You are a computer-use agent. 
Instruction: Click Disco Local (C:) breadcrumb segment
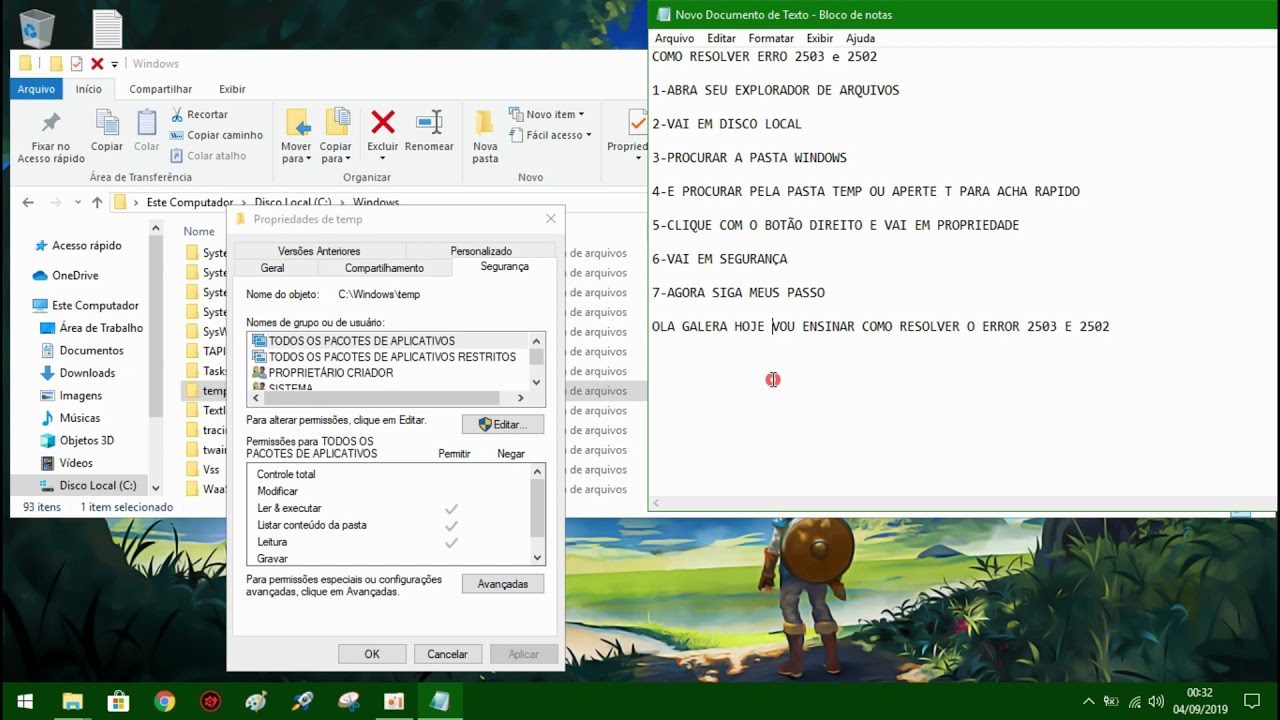(293, 203)
